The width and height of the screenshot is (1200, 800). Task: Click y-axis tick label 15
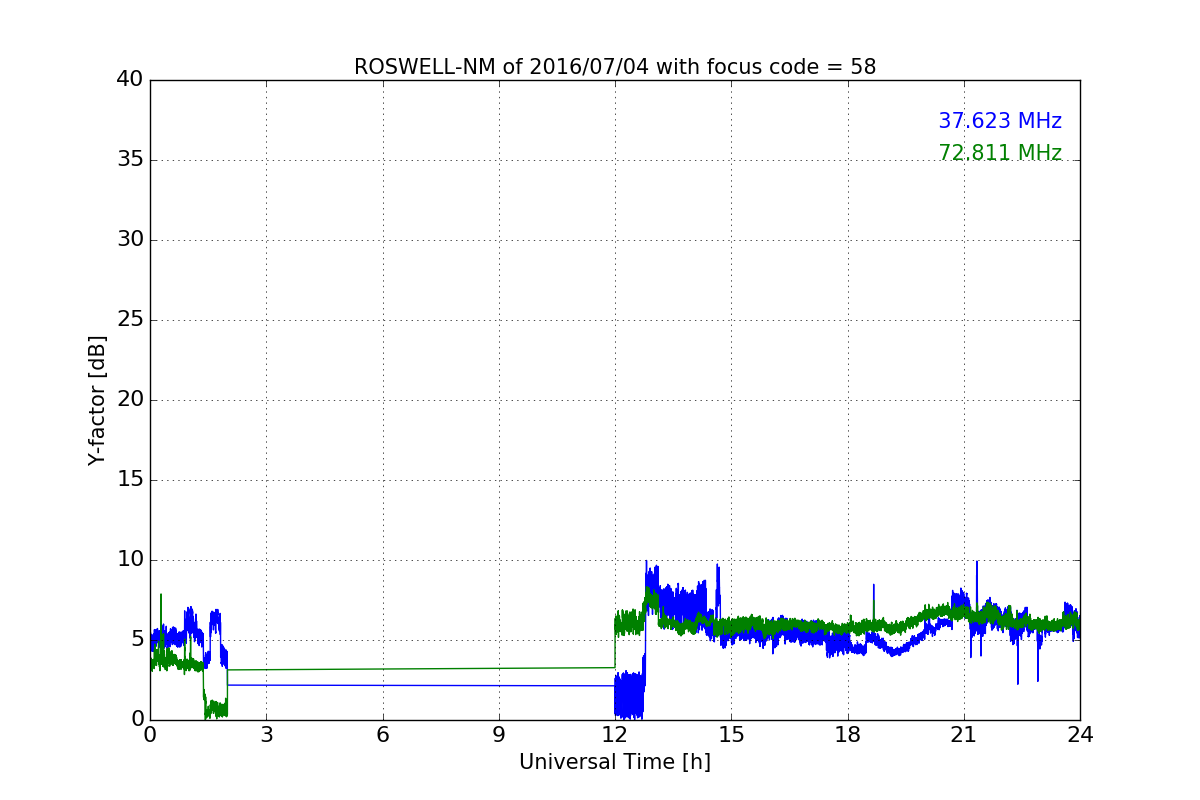tap(130, 480)
